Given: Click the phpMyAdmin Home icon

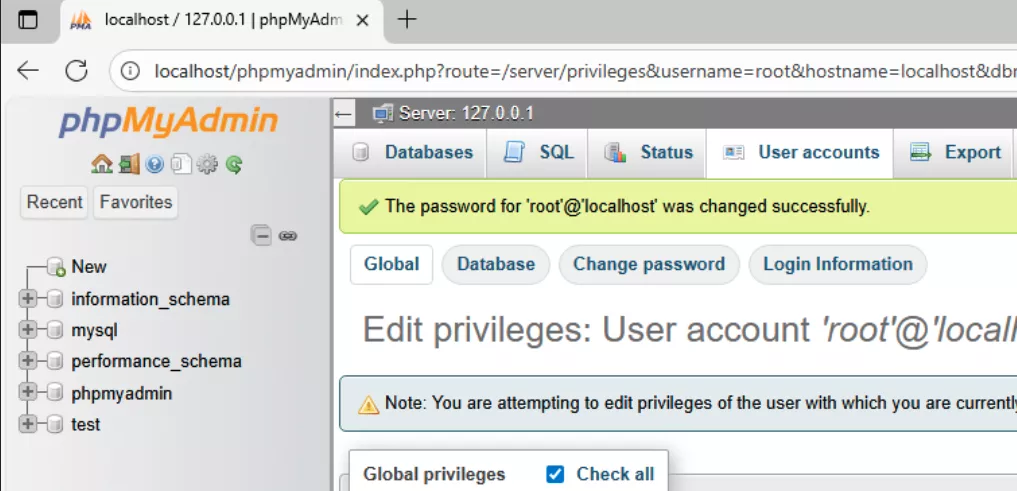Looking at the screenshot, I should point(101,164).
